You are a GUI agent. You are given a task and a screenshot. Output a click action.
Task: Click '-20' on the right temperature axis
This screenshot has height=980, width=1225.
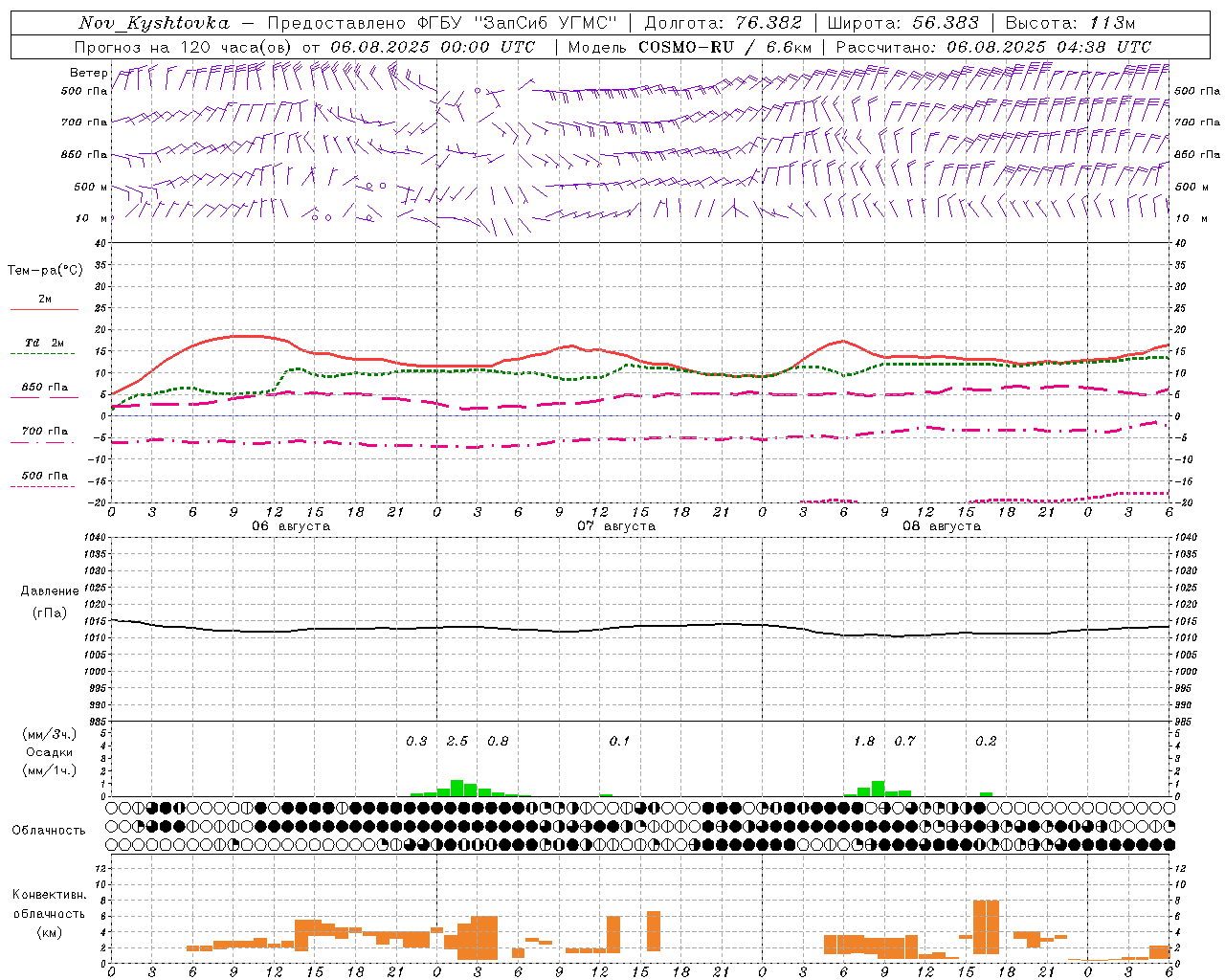1184,502
